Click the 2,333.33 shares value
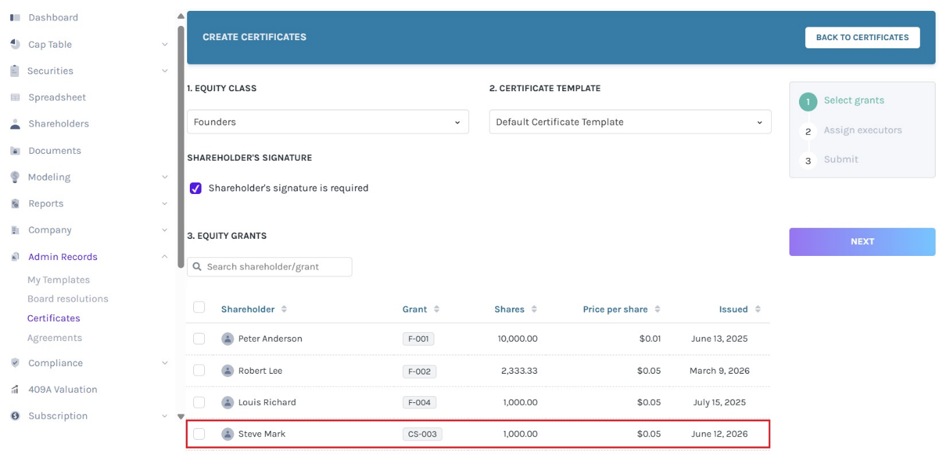The image size is (939, 454). (x=519, y=371)
